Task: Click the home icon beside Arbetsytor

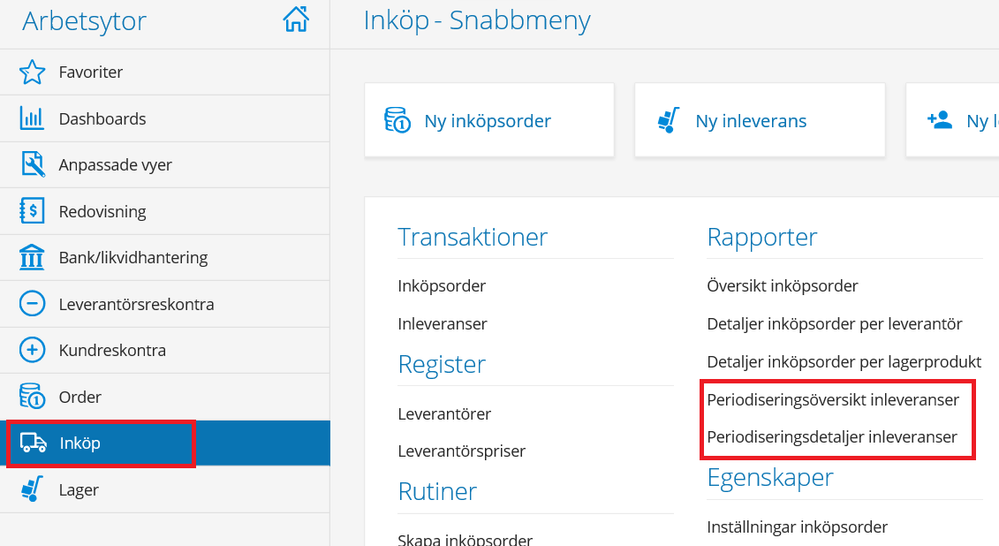Action: (296, 20)
